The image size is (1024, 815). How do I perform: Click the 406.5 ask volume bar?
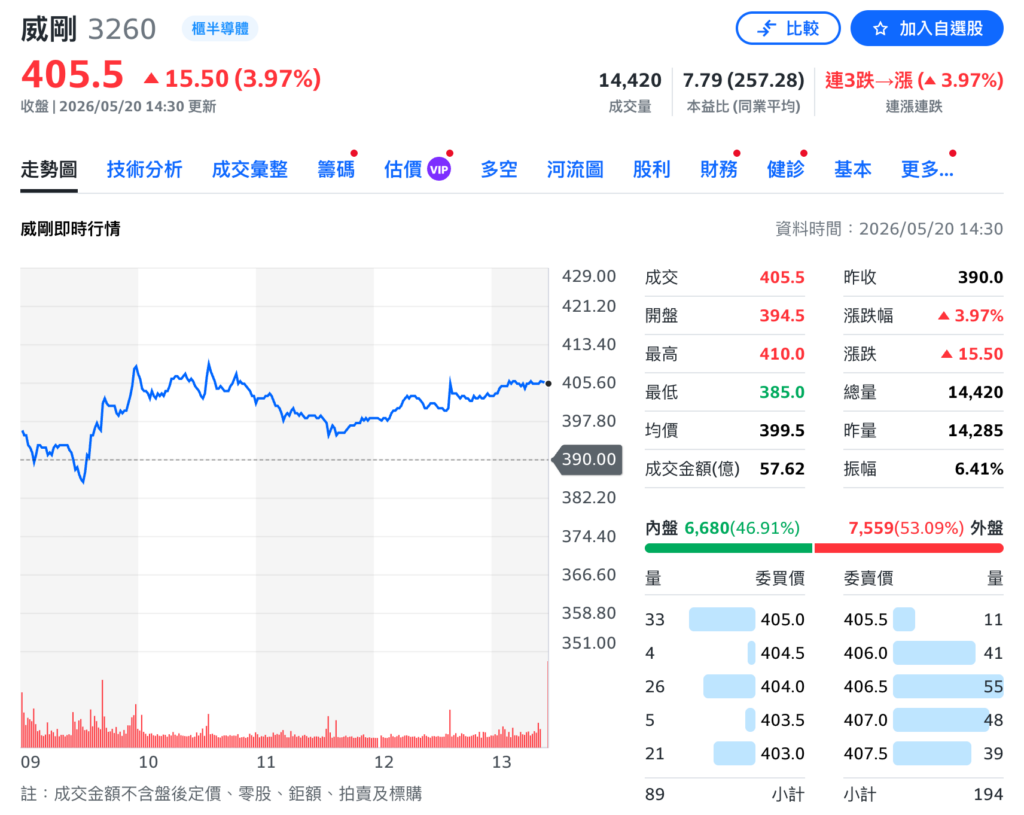coord(948,686)
